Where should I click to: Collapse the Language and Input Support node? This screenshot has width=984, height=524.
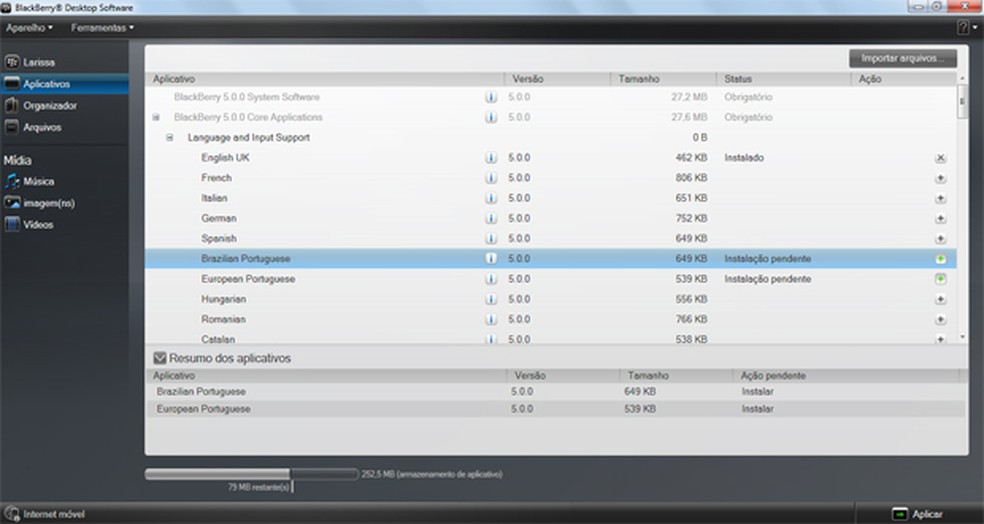[x=169, y=137]
